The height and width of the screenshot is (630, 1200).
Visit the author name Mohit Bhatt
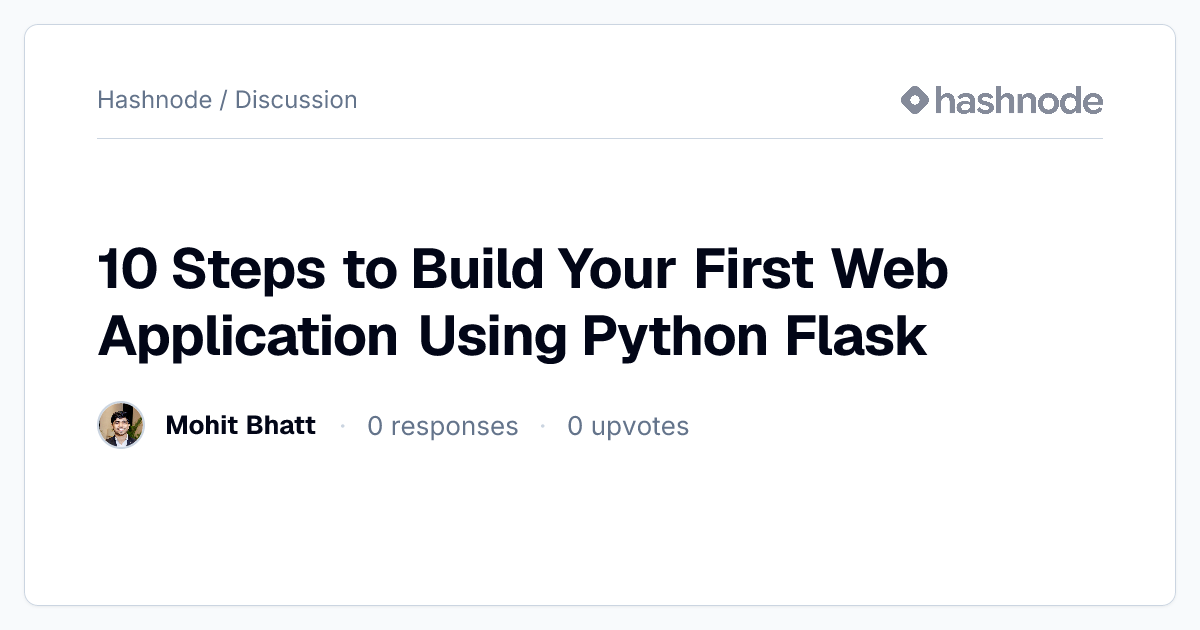(240, 425)
